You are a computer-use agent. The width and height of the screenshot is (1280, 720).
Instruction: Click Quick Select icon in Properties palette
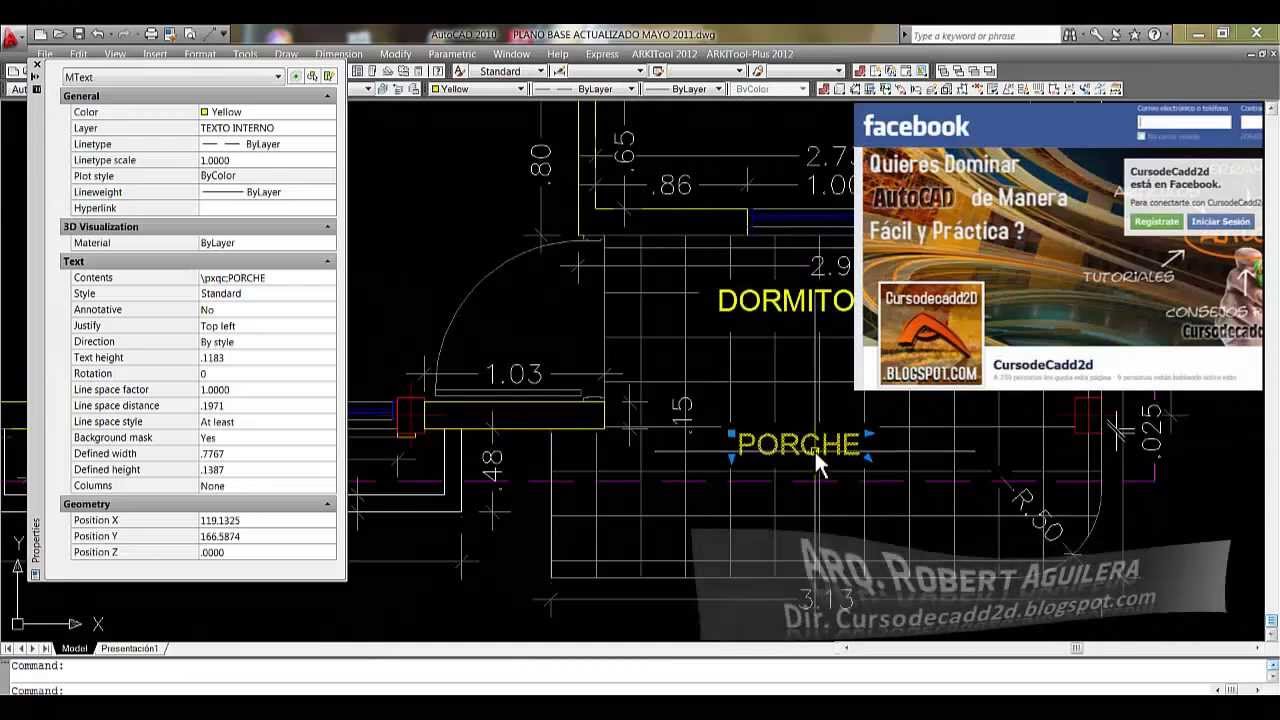click(329, 76)
